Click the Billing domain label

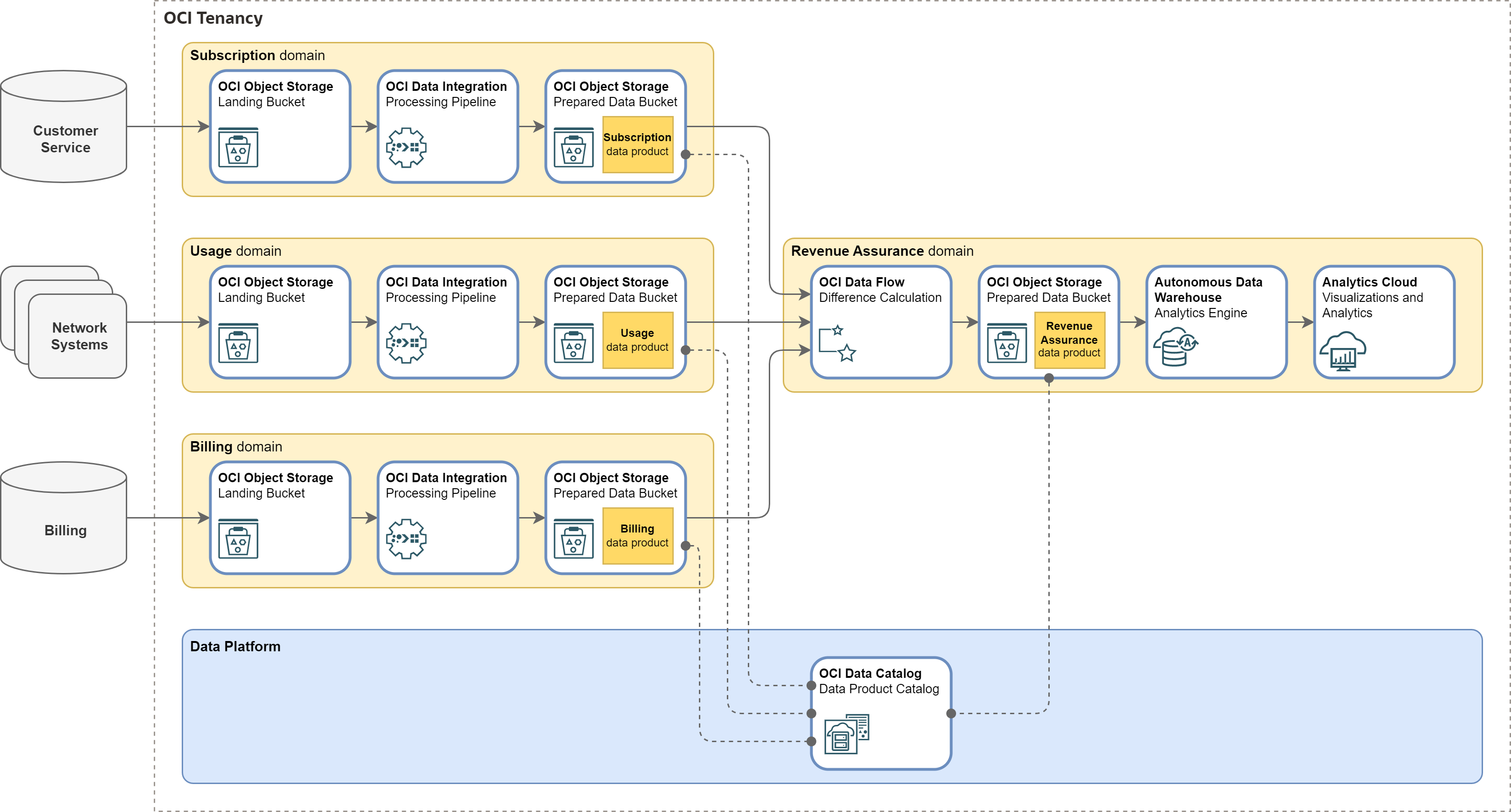[x=236, y=447]
